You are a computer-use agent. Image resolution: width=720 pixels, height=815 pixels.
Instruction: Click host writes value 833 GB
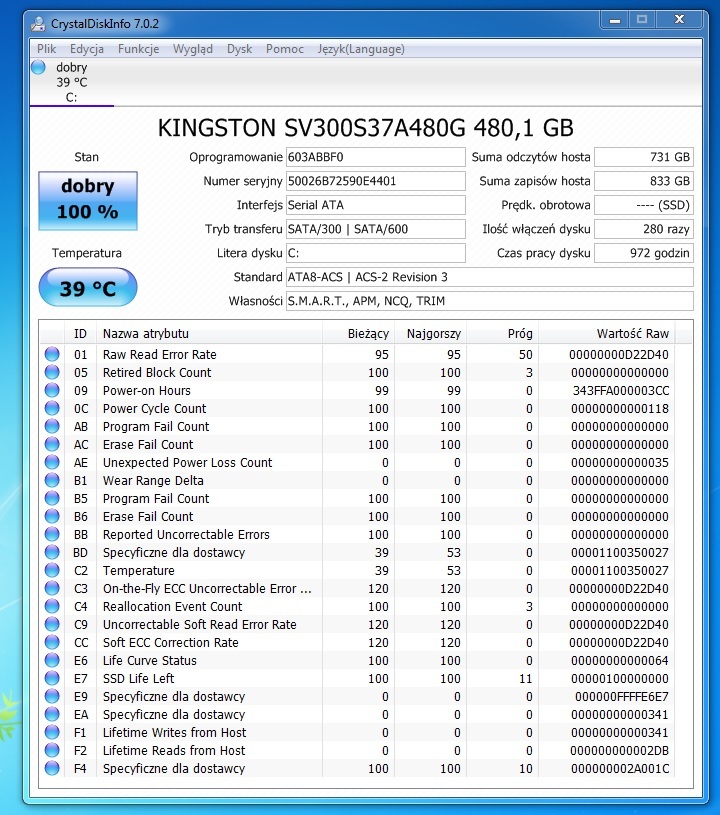644,181
